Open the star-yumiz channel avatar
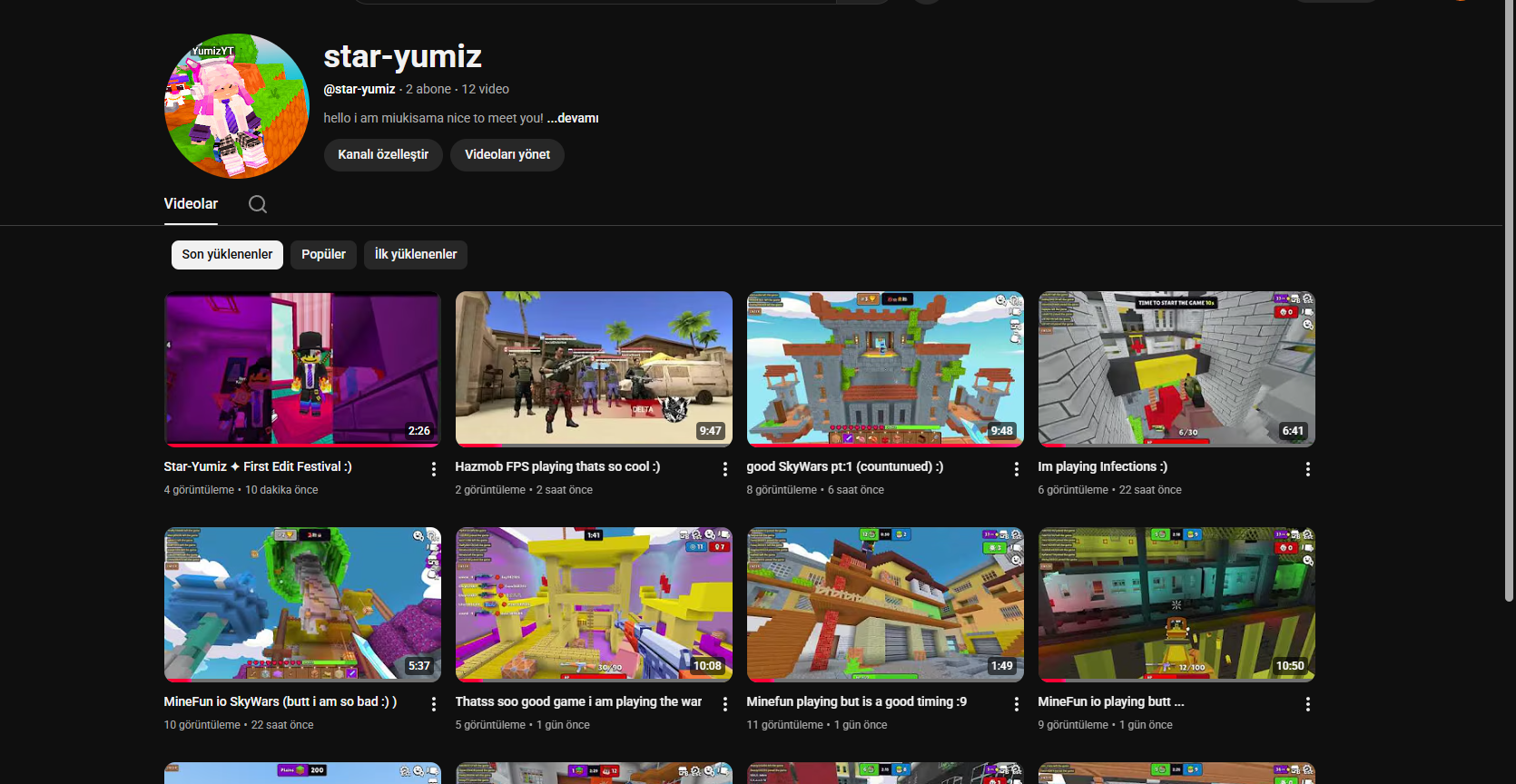The image size is (1516, 784). click(237, 106)
